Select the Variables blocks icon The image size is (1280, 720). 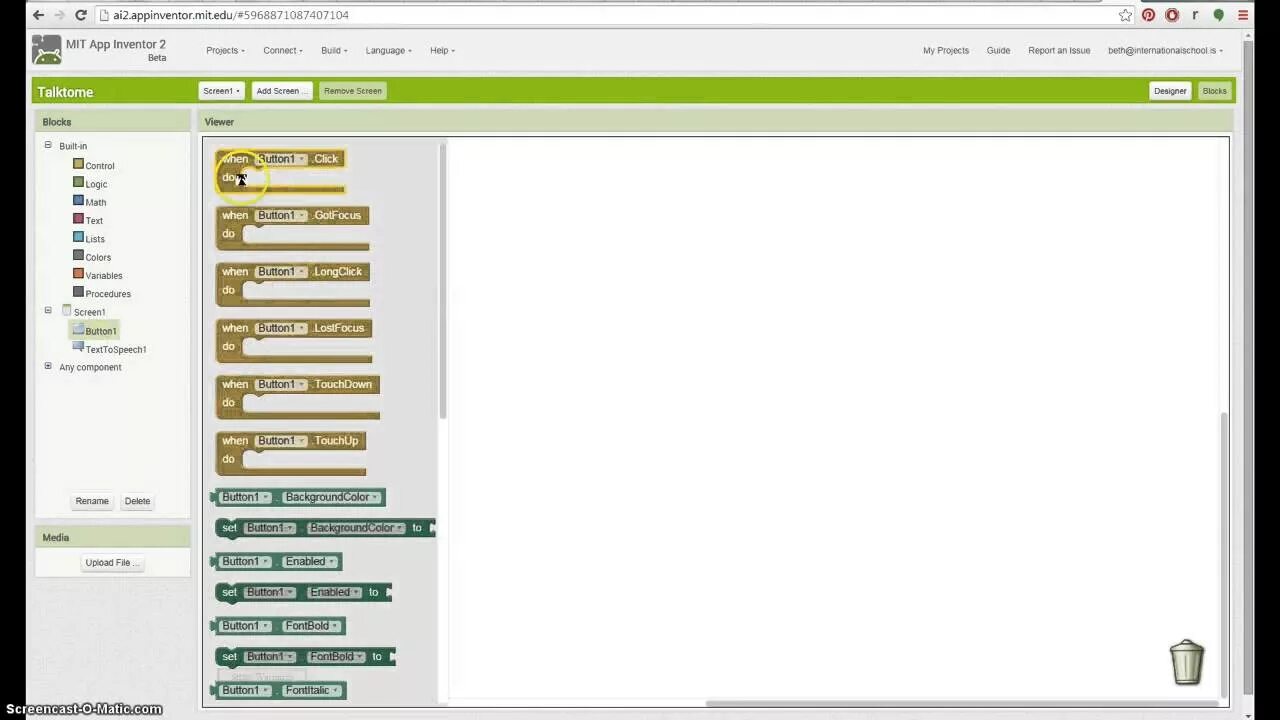click(78, 274)
